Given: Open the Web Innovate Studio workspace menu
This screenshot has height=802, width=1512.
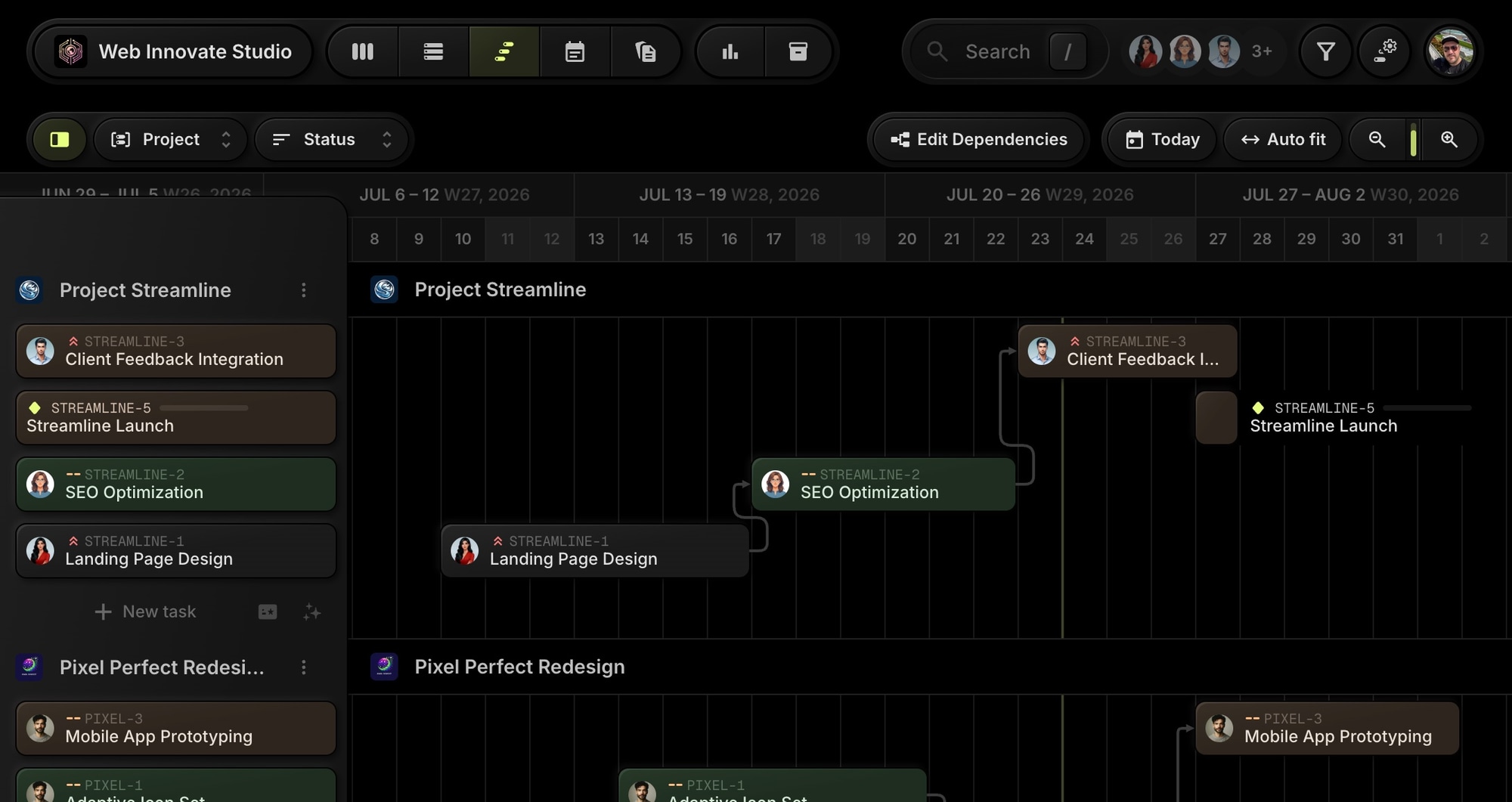Looking at the screenshot, I should [173, 51].
